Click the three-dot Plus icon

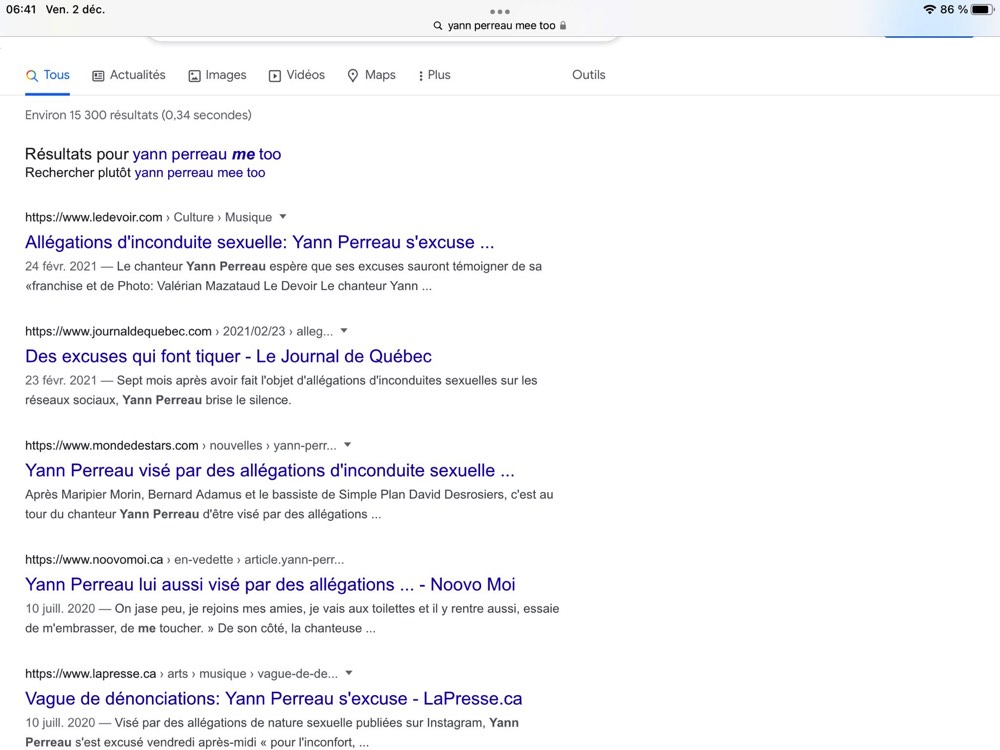420,76
